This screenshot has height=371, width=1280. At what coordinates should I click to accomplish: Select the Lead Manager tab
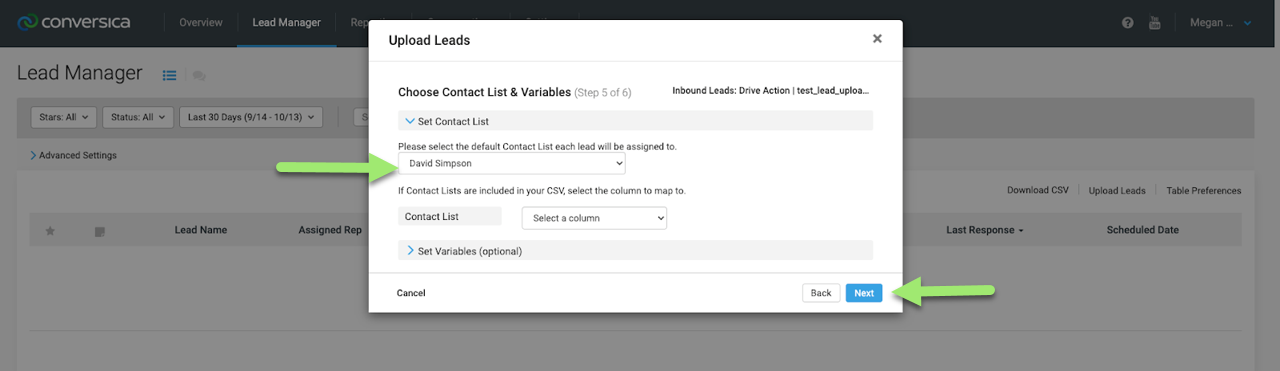pyautogui.click(x=286, y=23)
